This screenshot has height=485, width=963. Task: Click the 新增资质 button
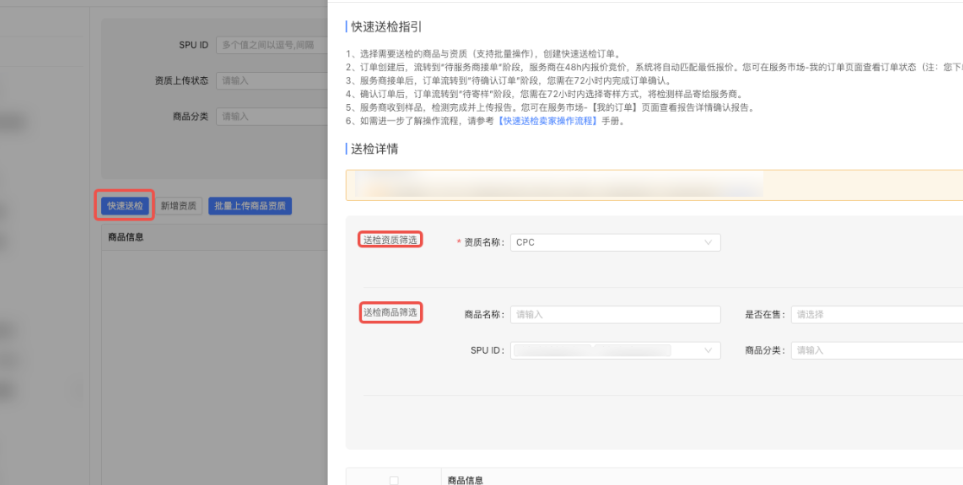[x=178, y=206]
